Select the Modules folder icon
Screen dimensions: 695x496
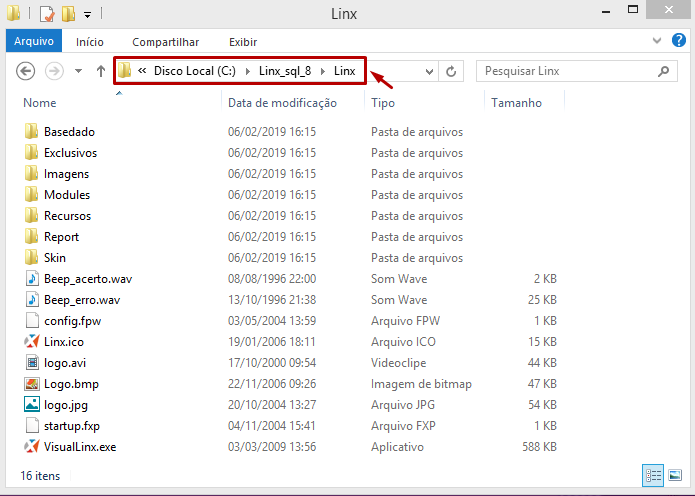31,194
